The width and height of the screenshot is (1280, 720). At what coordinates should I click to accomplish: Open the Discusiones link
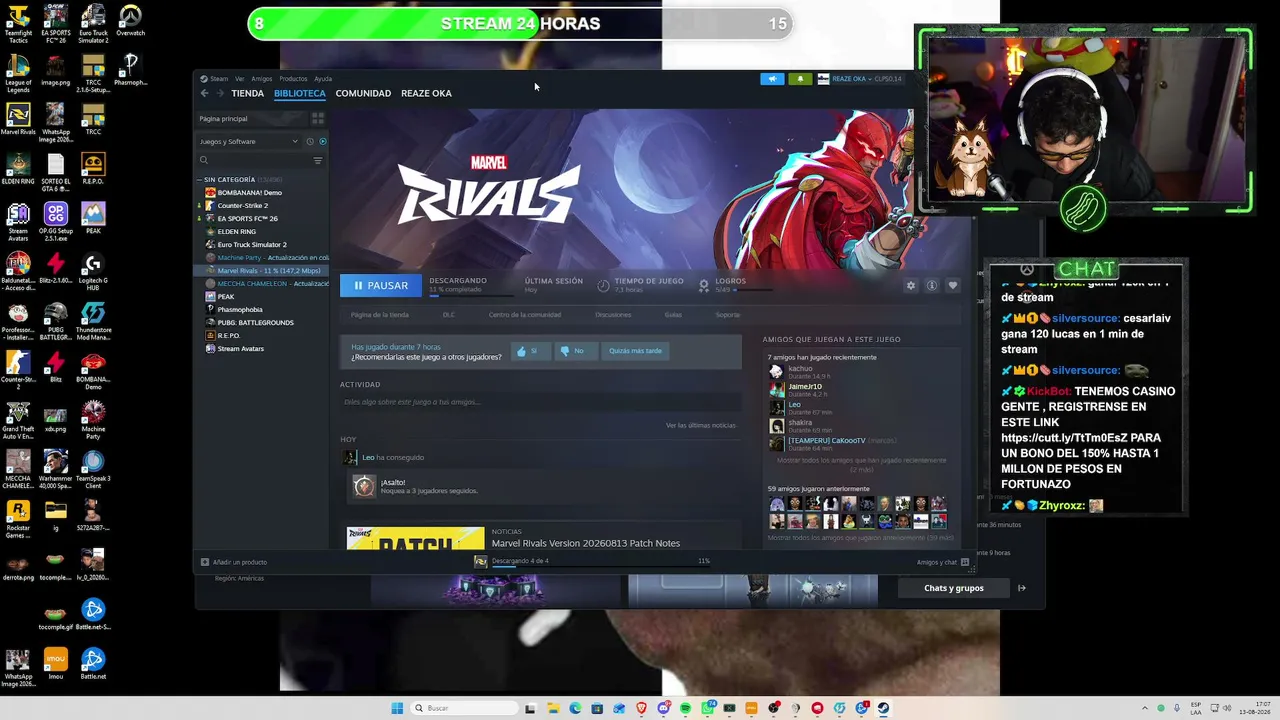pyautogui.click(x=613, y=315)
